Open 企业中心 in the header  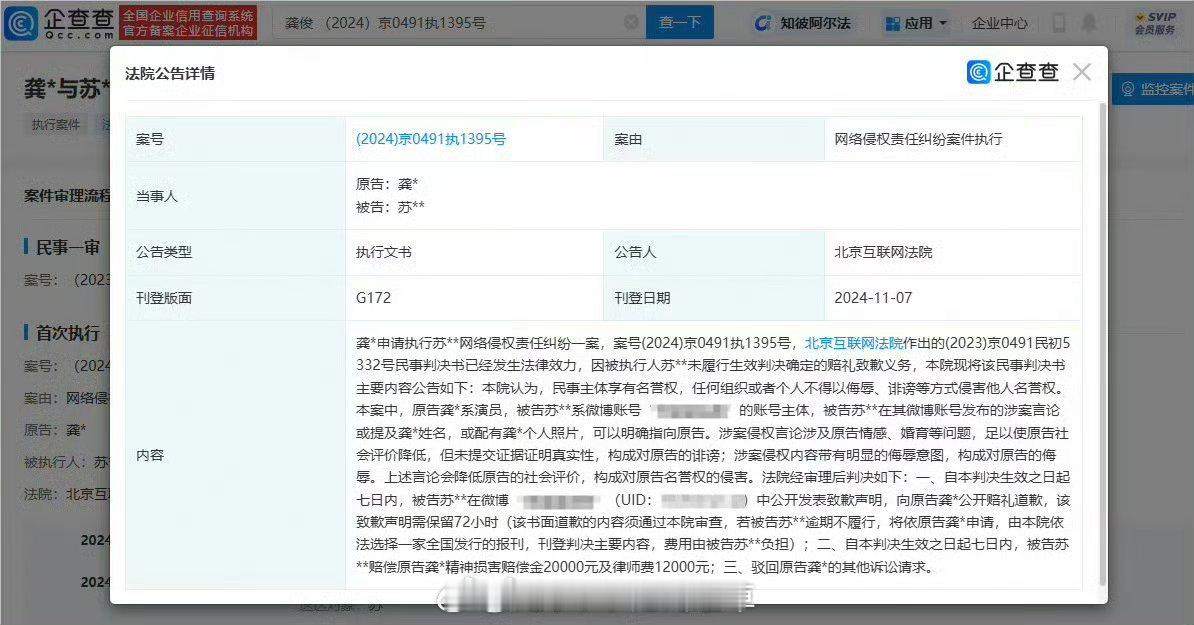pyautogui.click(x=1000, y=23)
